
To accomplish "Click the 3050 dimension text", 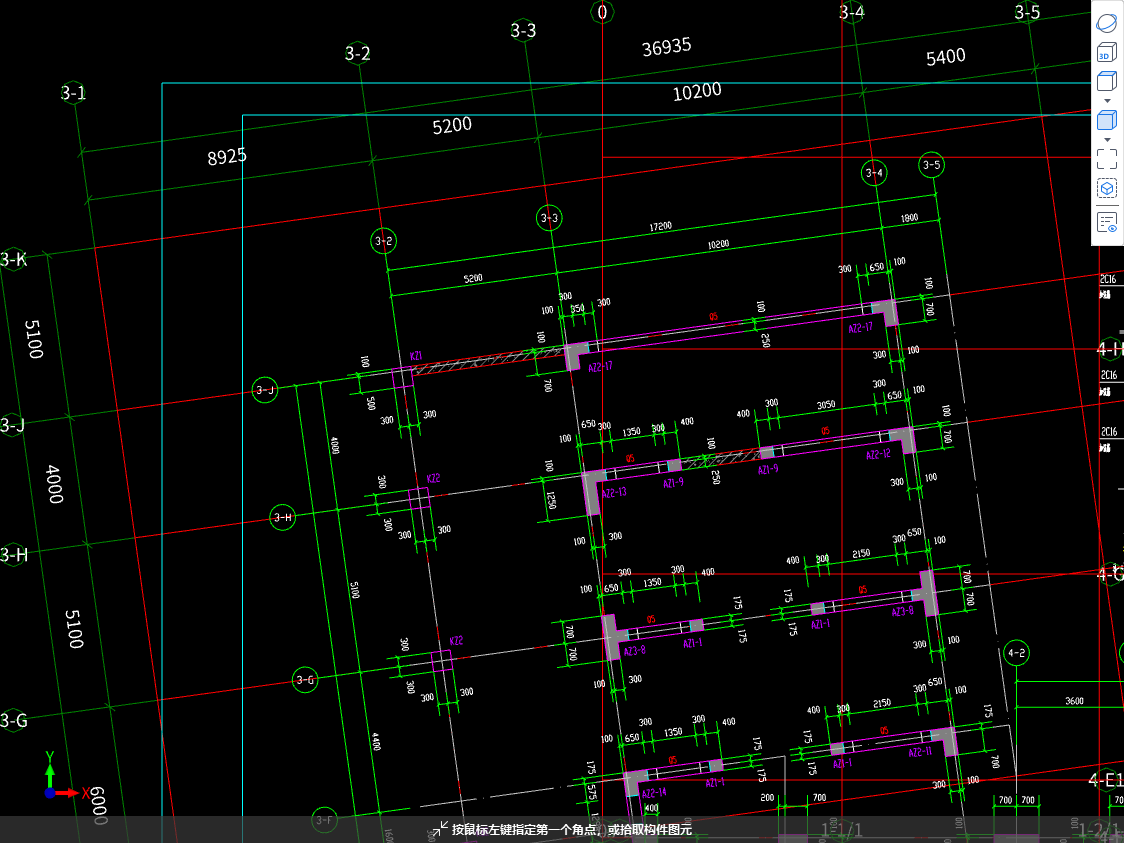I will click(826, 405).
